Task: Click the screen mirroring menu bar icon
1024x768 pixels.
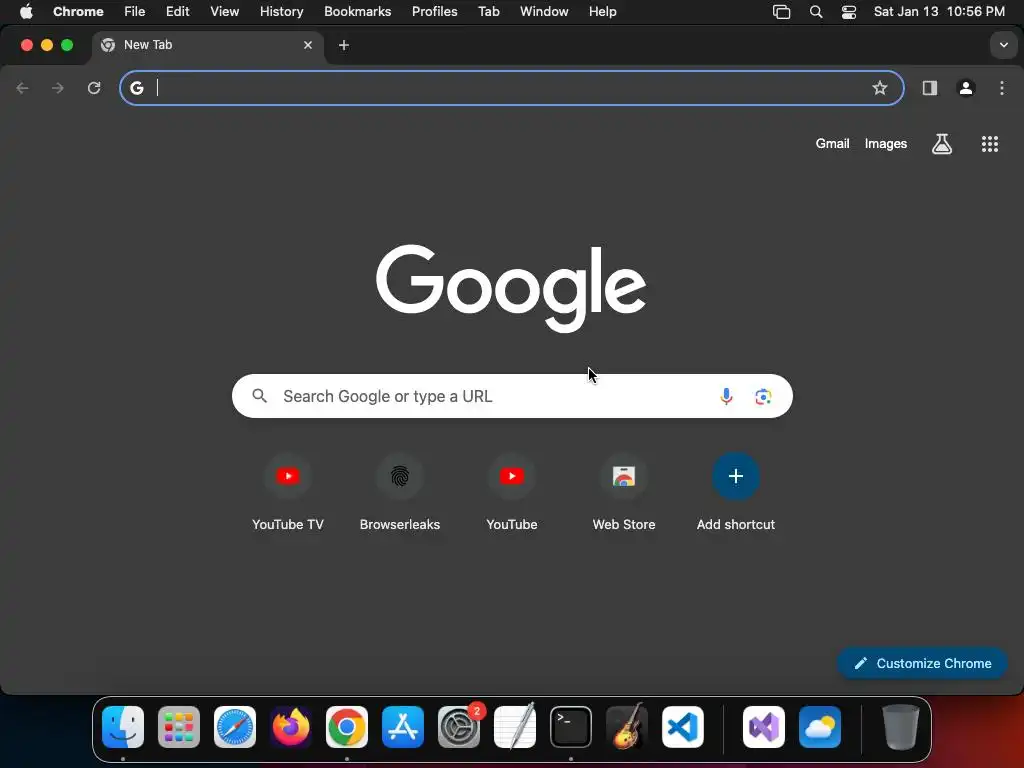Action: 782,12
